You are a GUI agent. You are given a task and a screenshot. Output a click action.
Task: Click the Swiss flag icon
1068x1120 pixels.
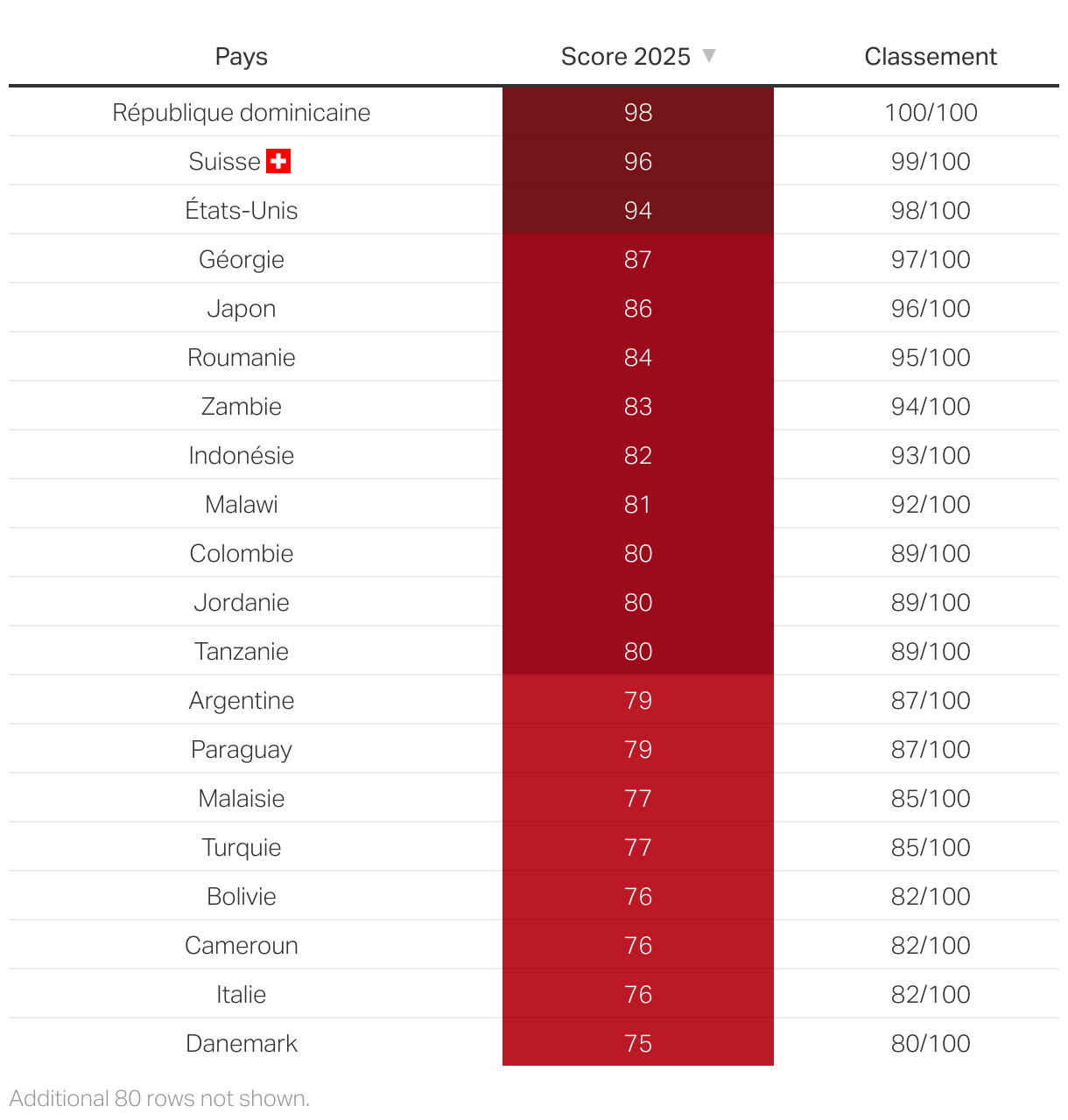pos(278,161)
